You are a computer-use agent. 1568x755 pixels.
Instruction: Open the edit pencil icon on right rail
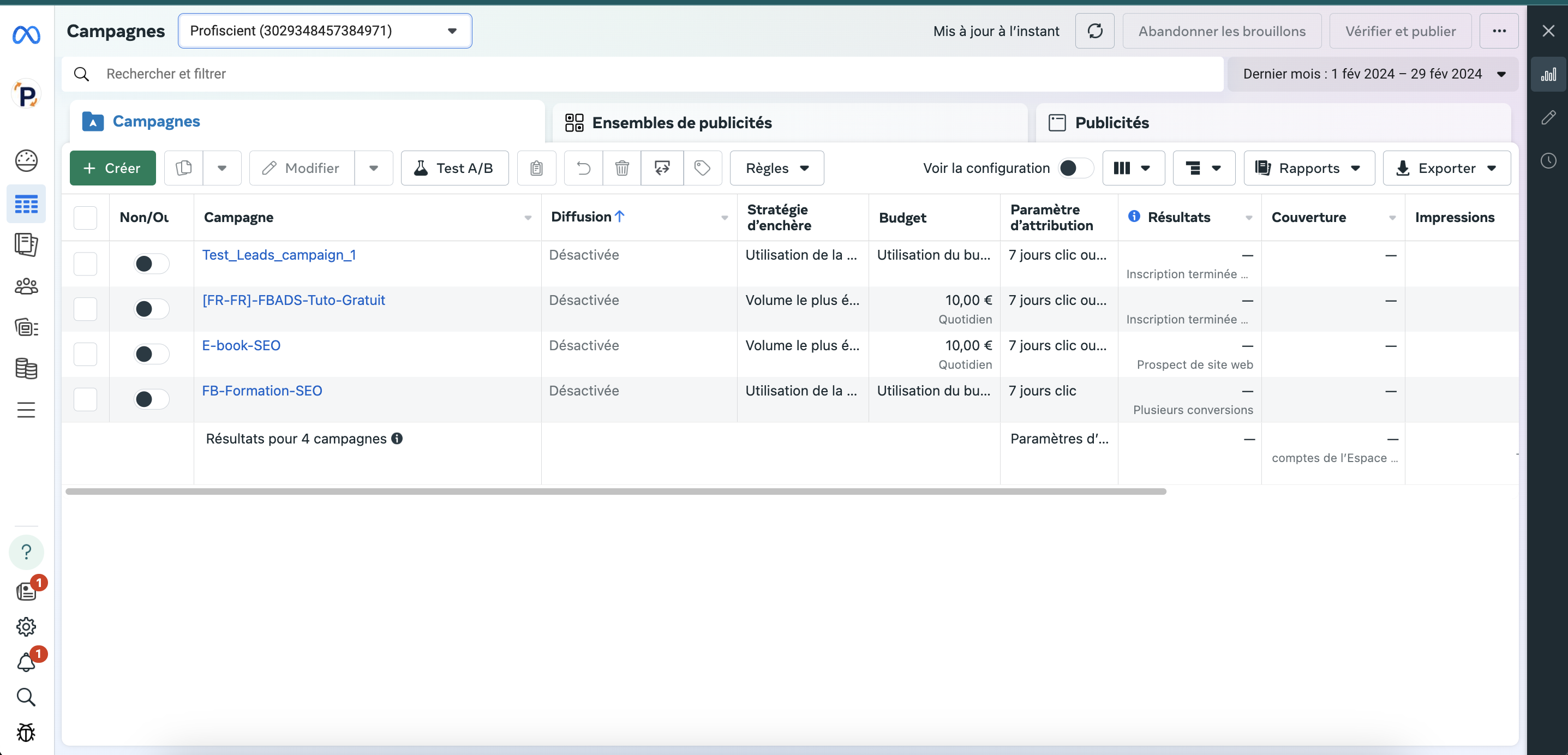coord(1548,117)
